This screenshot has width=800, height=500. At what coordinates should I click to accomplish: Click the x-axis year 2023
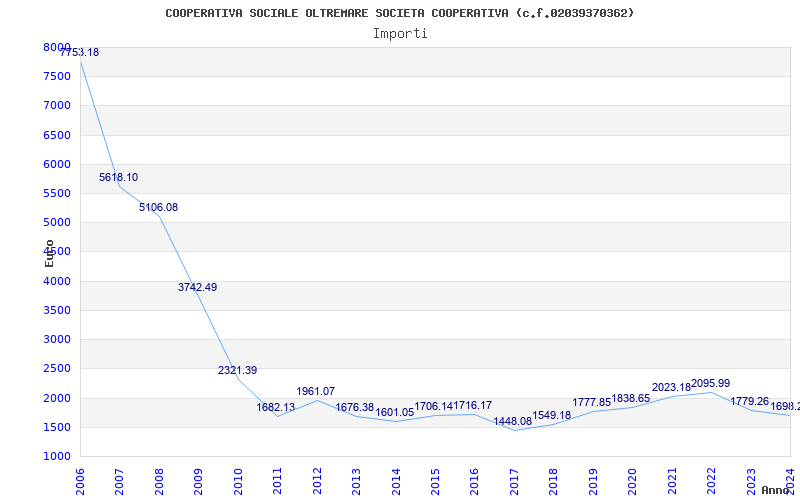[751, 482]
